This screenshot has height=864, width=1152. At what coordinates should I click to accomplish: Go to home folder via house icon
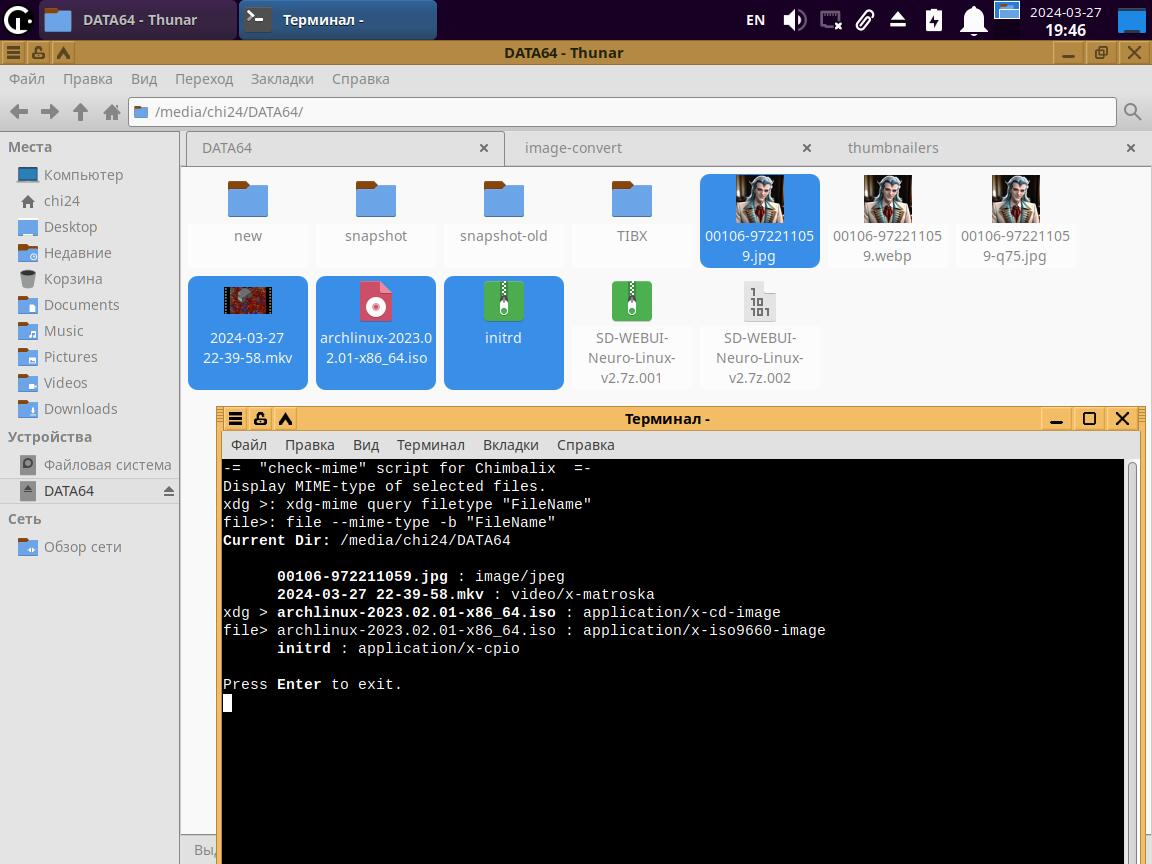click(112, 112)
